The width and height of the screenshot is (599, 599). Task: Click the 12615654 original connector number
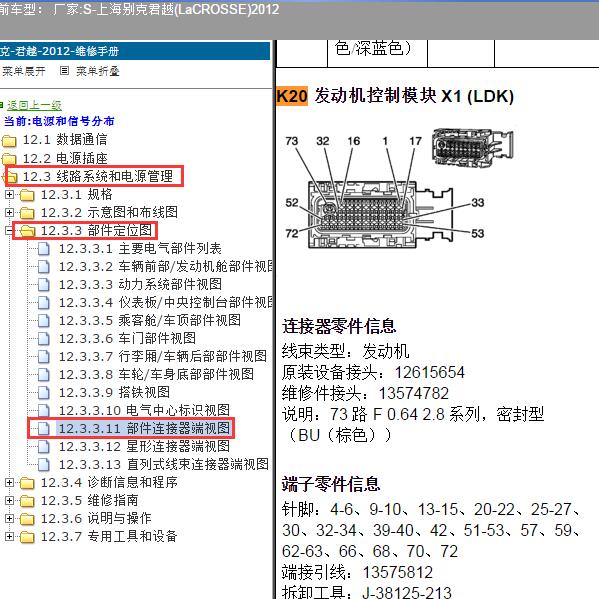tap(430, 372)
